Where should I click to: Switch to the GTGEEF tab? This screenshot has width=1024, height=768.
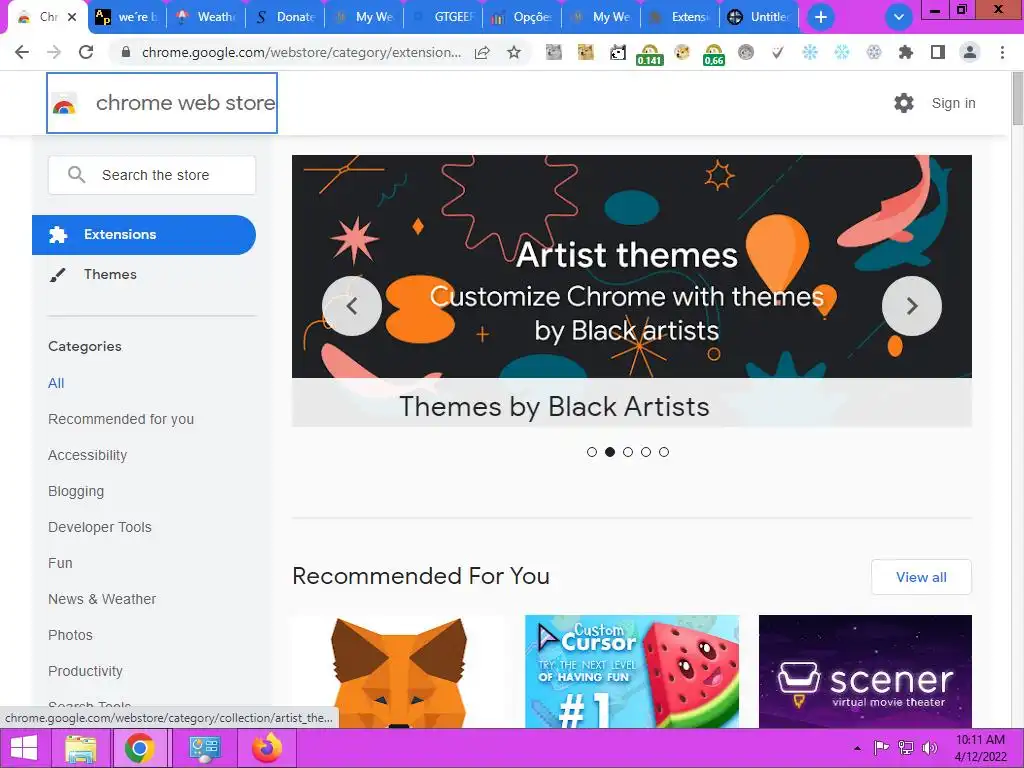[x=443, y=17]
